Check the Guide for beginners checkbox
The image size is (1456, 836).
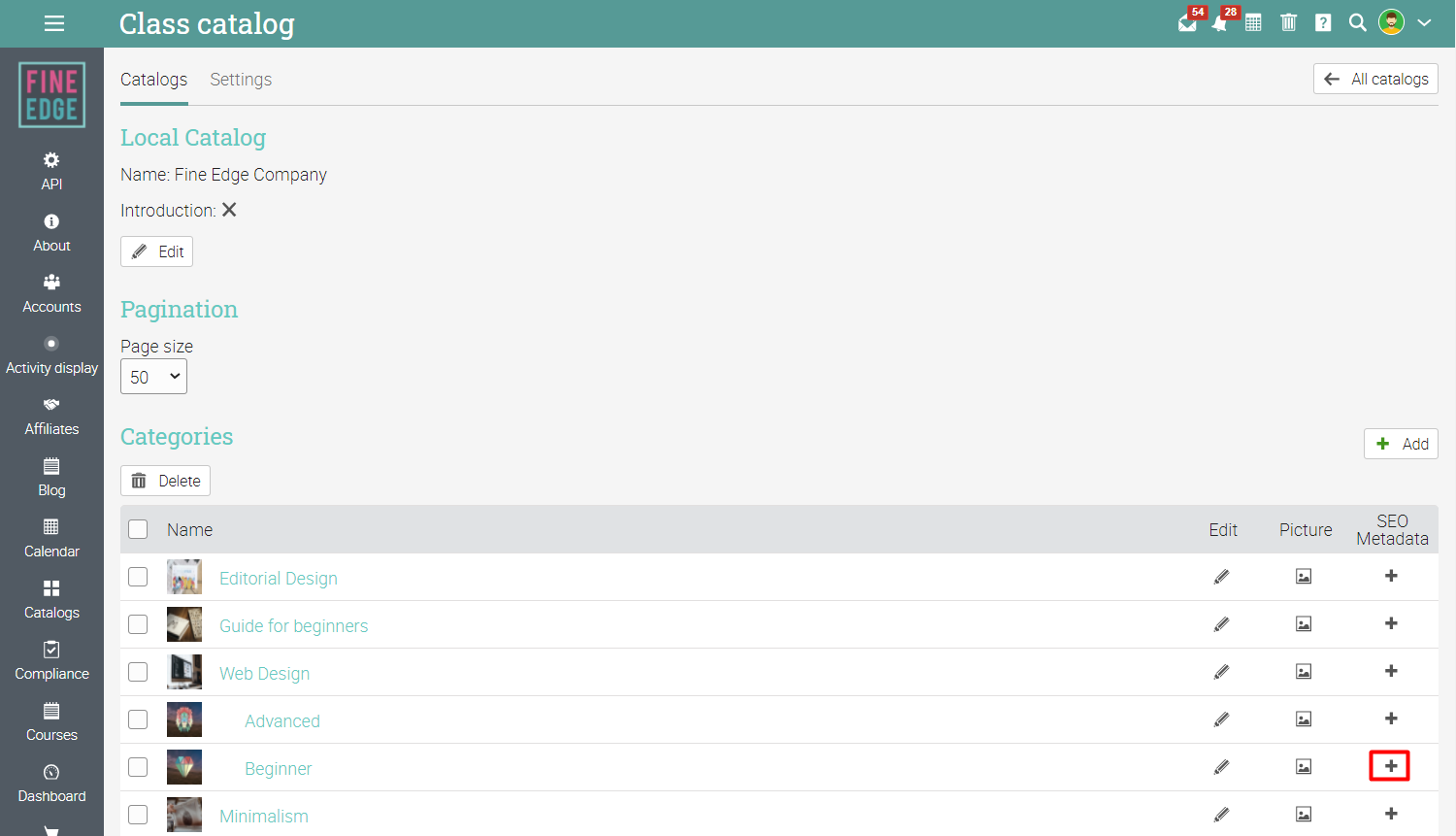coord(138,624)
